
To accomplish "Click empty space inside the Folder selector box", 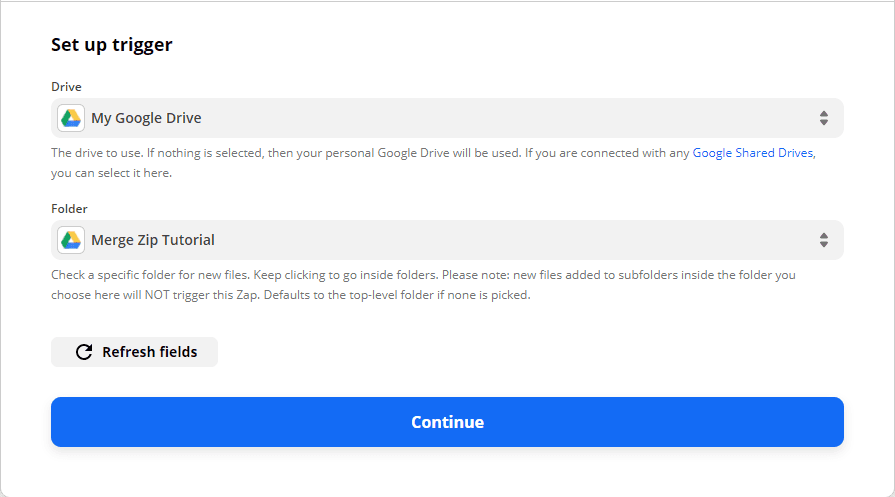I will [500, 240].
